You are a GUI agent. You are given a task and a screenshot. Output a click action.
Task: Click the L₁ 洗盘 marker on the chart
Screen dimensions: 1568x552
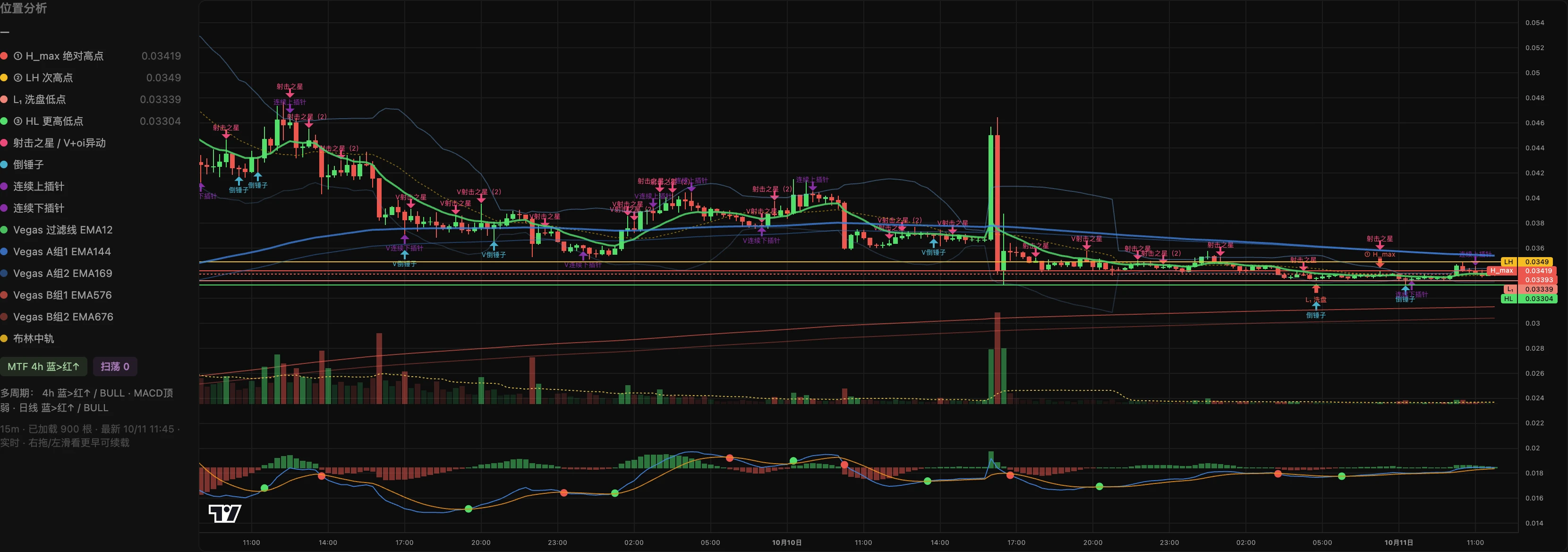pos(1316,300)
